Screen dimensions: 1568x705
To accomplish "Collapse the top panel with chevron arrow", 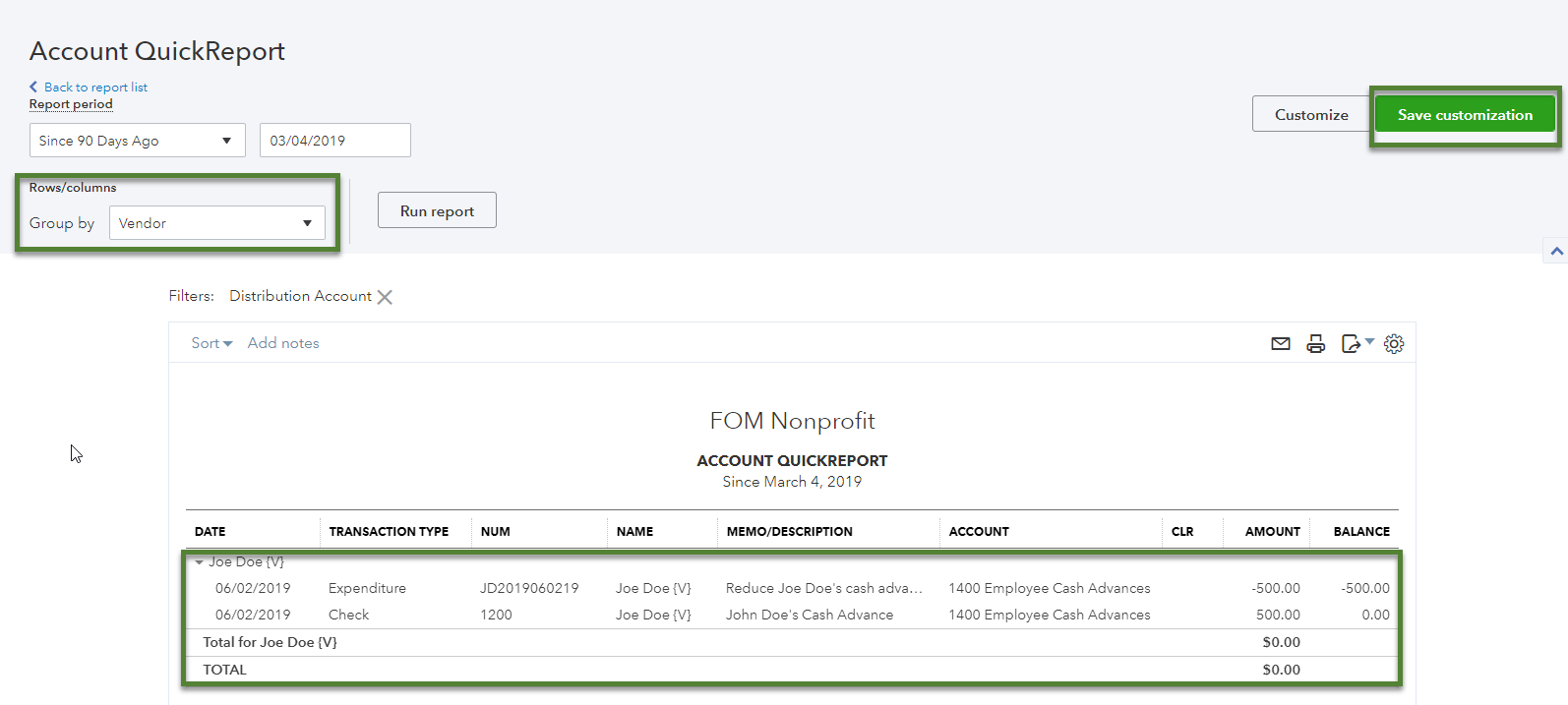I will (1556, 251).
